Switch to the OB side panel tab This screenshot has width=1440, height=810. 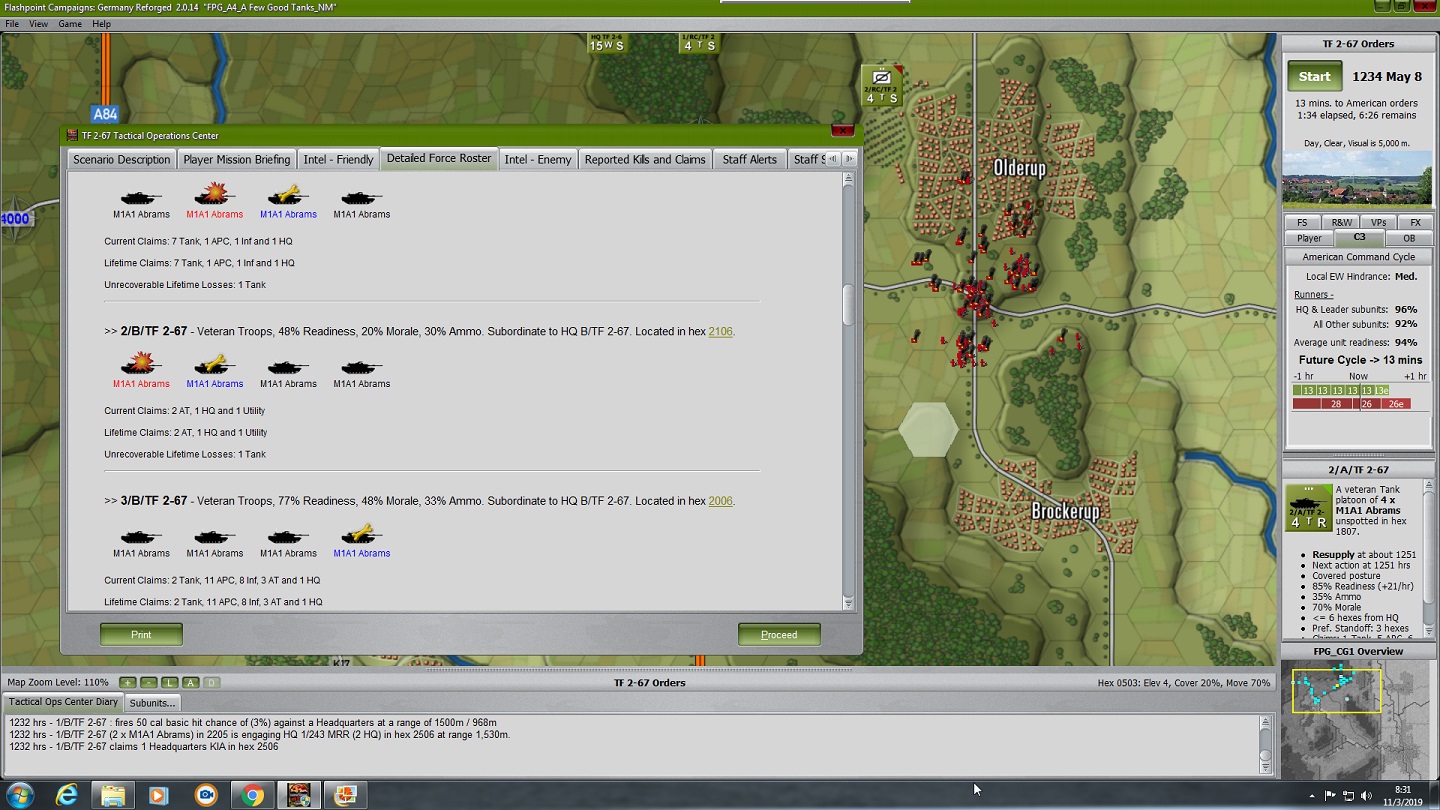pos(1409,238)
